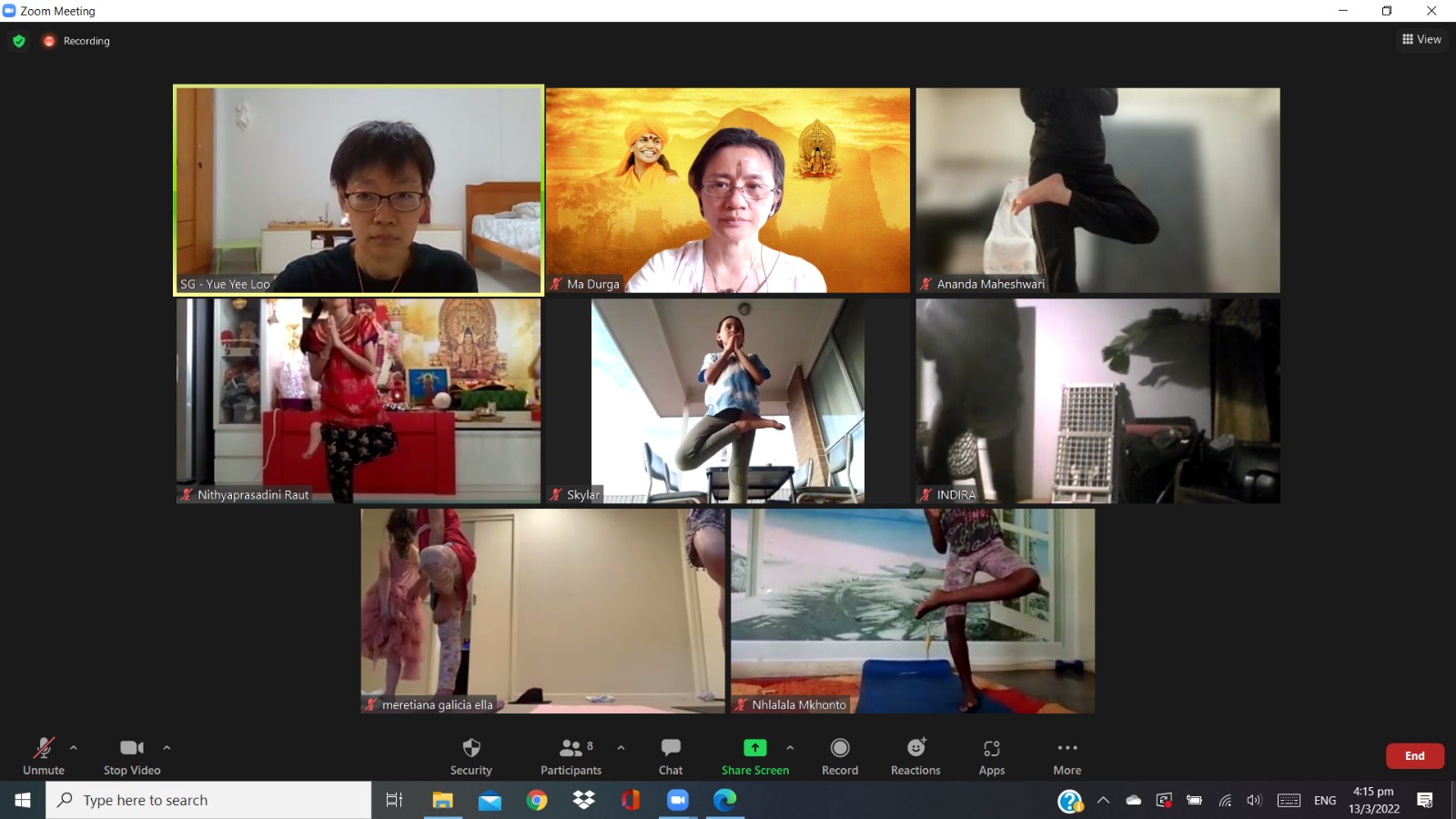1456x819 pixels.
Task: Click the Windows taskbar search box
Action: point(209,800)
